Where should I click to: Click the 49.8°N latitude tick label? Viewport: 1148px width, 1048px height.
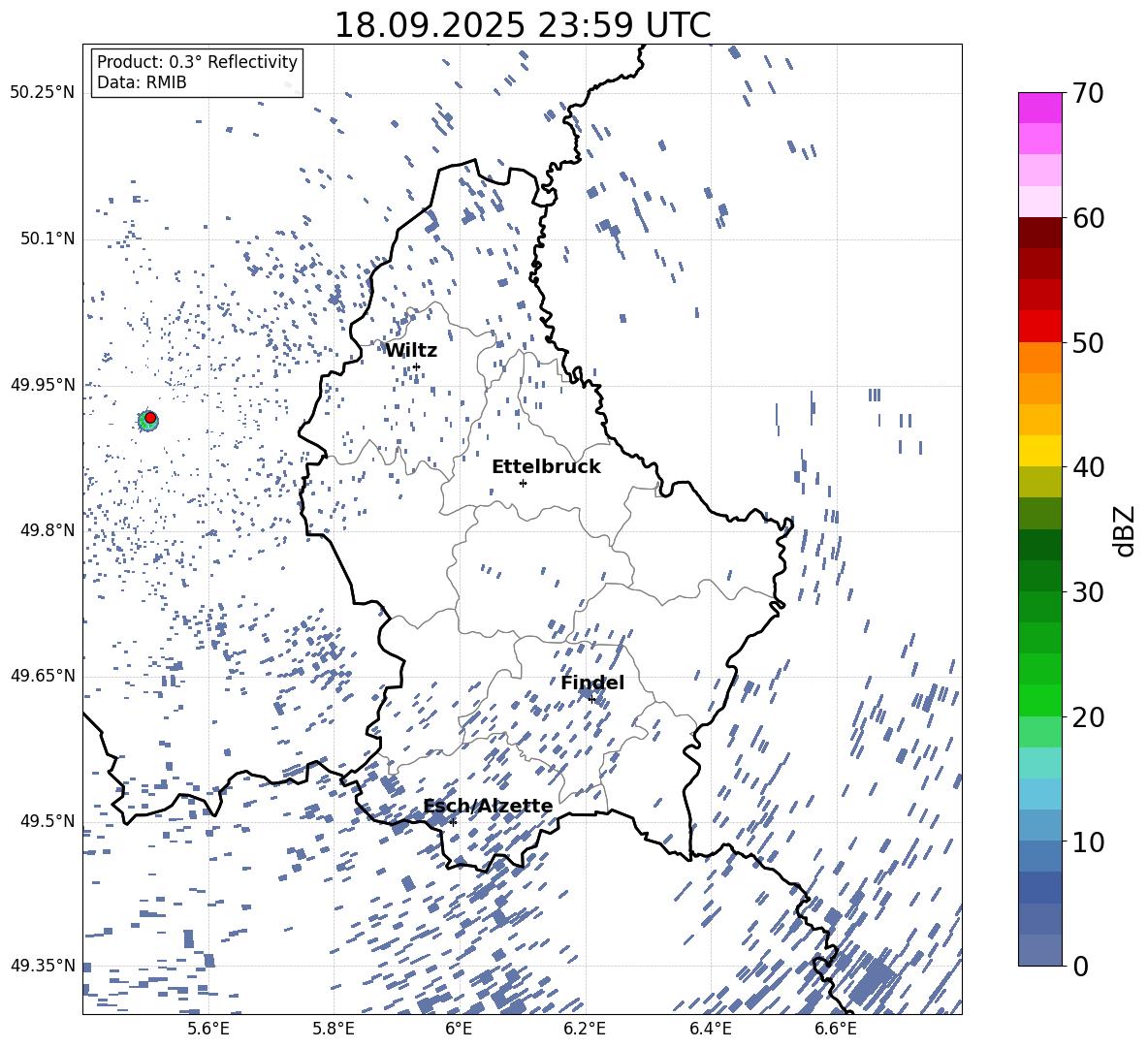(x=48, y=530)
